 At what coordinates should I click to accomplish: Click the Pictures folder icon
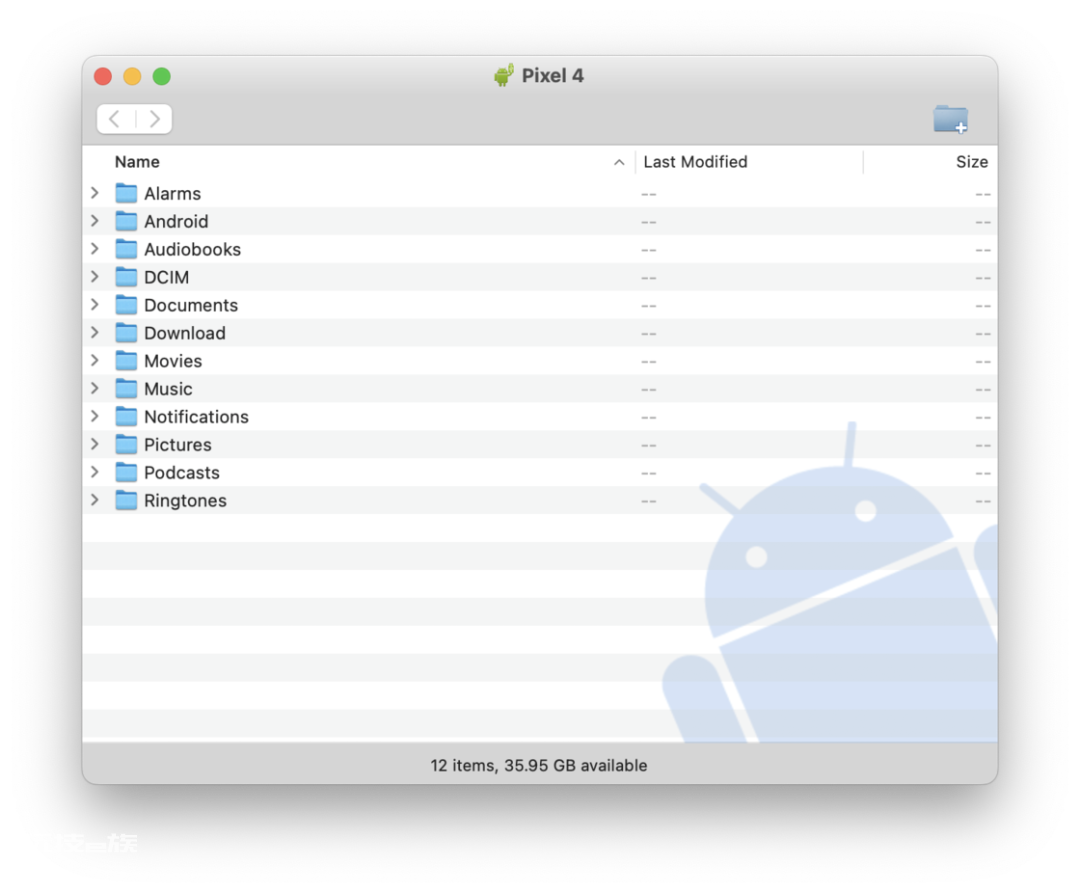pyautogui.click(x=126, y=444)
